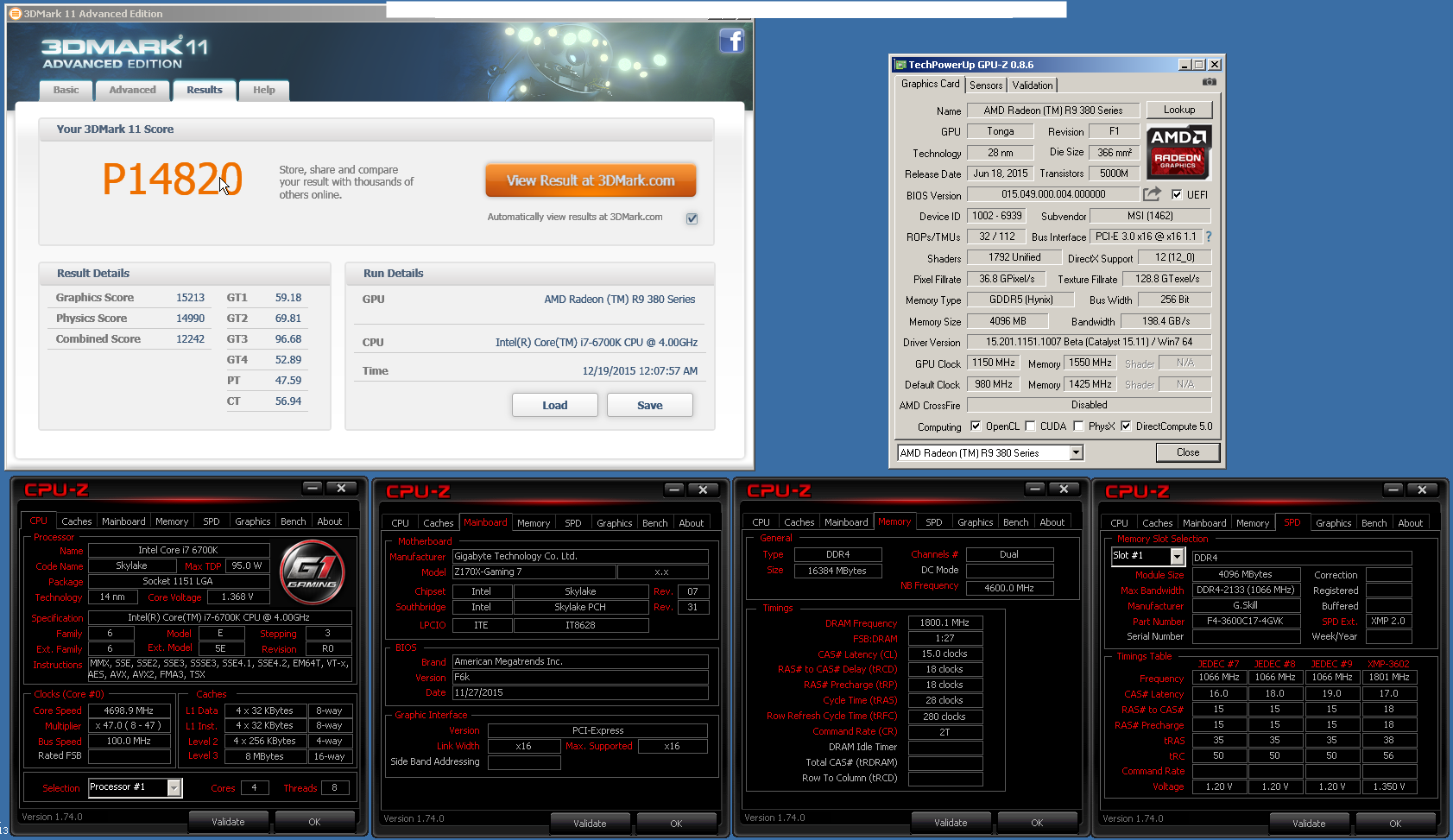This screenshot has height=840, width=1453.
Task: Click the Facebook icon in 3DMark
Action: pyautogui.click(x=731, y=41)
